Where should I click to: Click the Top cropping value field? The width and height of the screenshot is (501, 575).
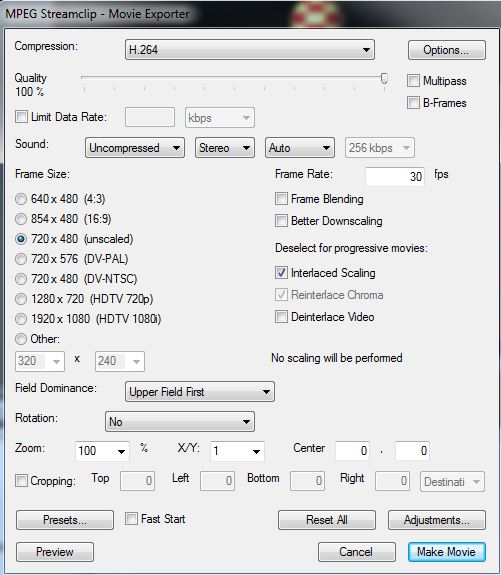tap(138, 481)
